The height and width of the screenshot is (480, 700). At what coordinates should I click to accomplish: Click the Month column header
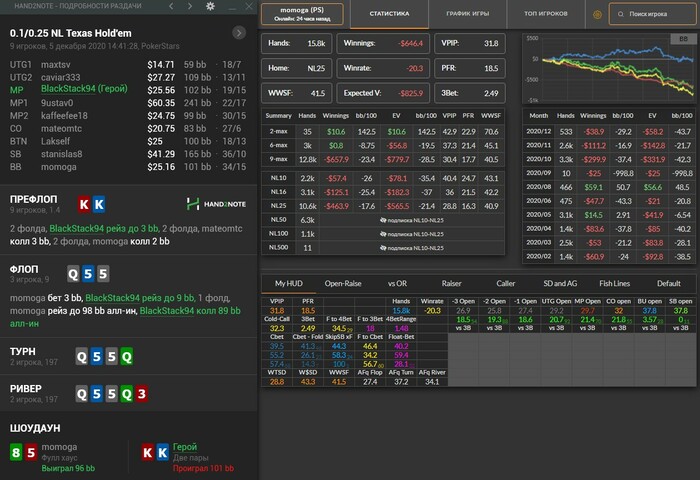point(538,116)
